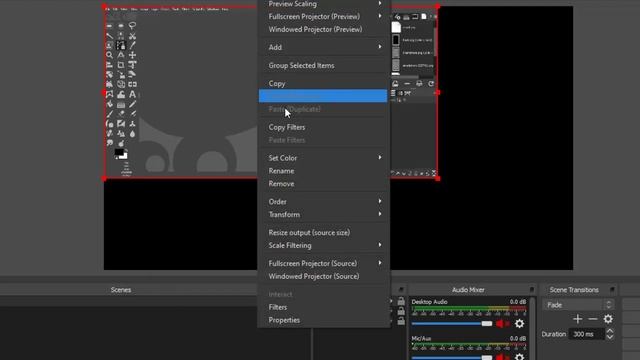Increase transition duration with up arrow
The height and width of the screenshot is (360, 640).
pyautogui.click(x=609, y=331)
